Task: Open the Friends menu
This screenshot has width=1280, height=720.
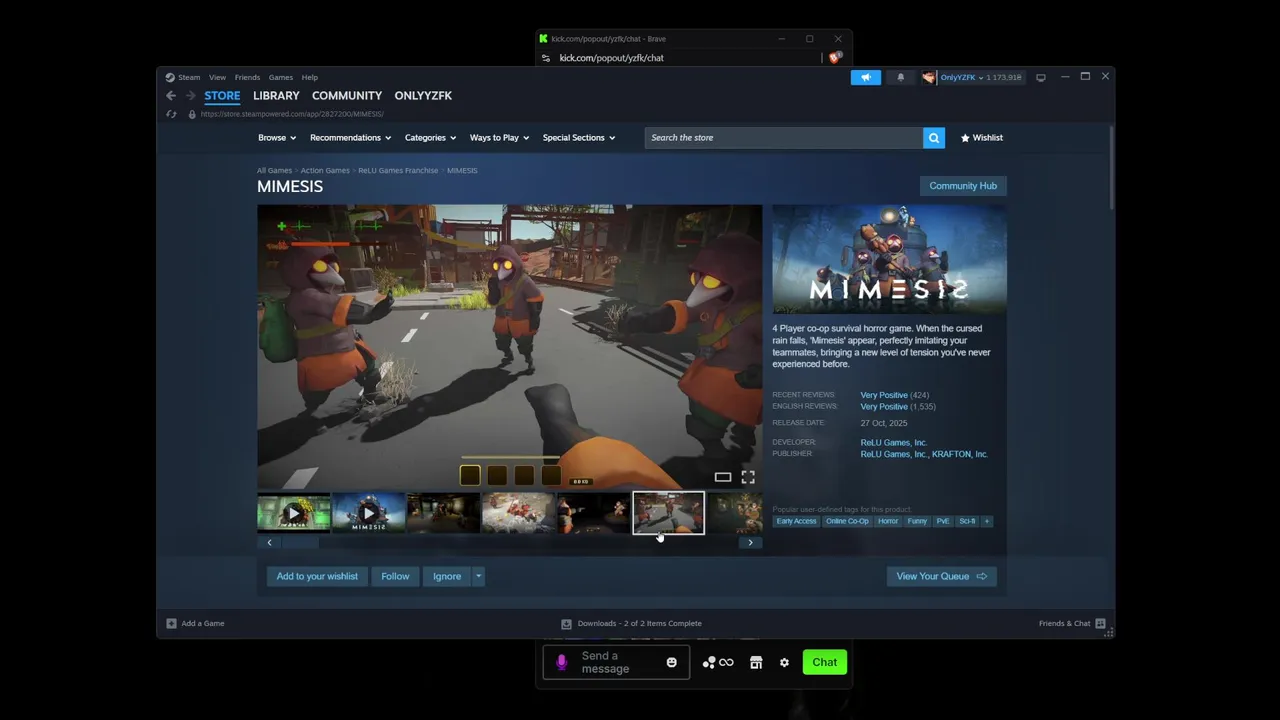Action: (247, 77)
